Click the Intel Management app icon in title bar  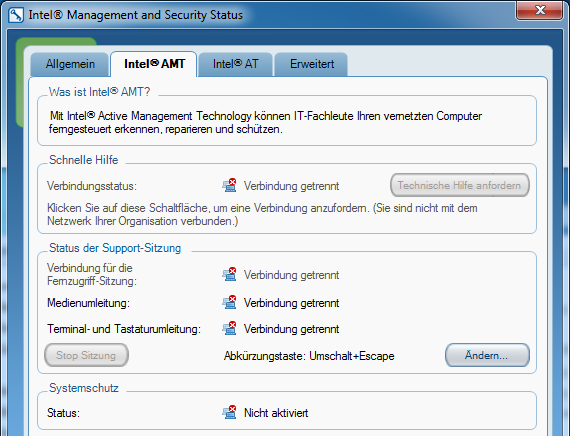(16, 15)
